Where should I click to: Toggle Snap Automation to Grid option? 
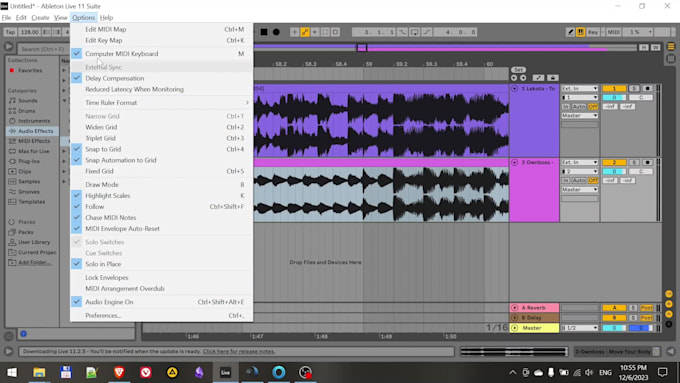tap(161, 160)
